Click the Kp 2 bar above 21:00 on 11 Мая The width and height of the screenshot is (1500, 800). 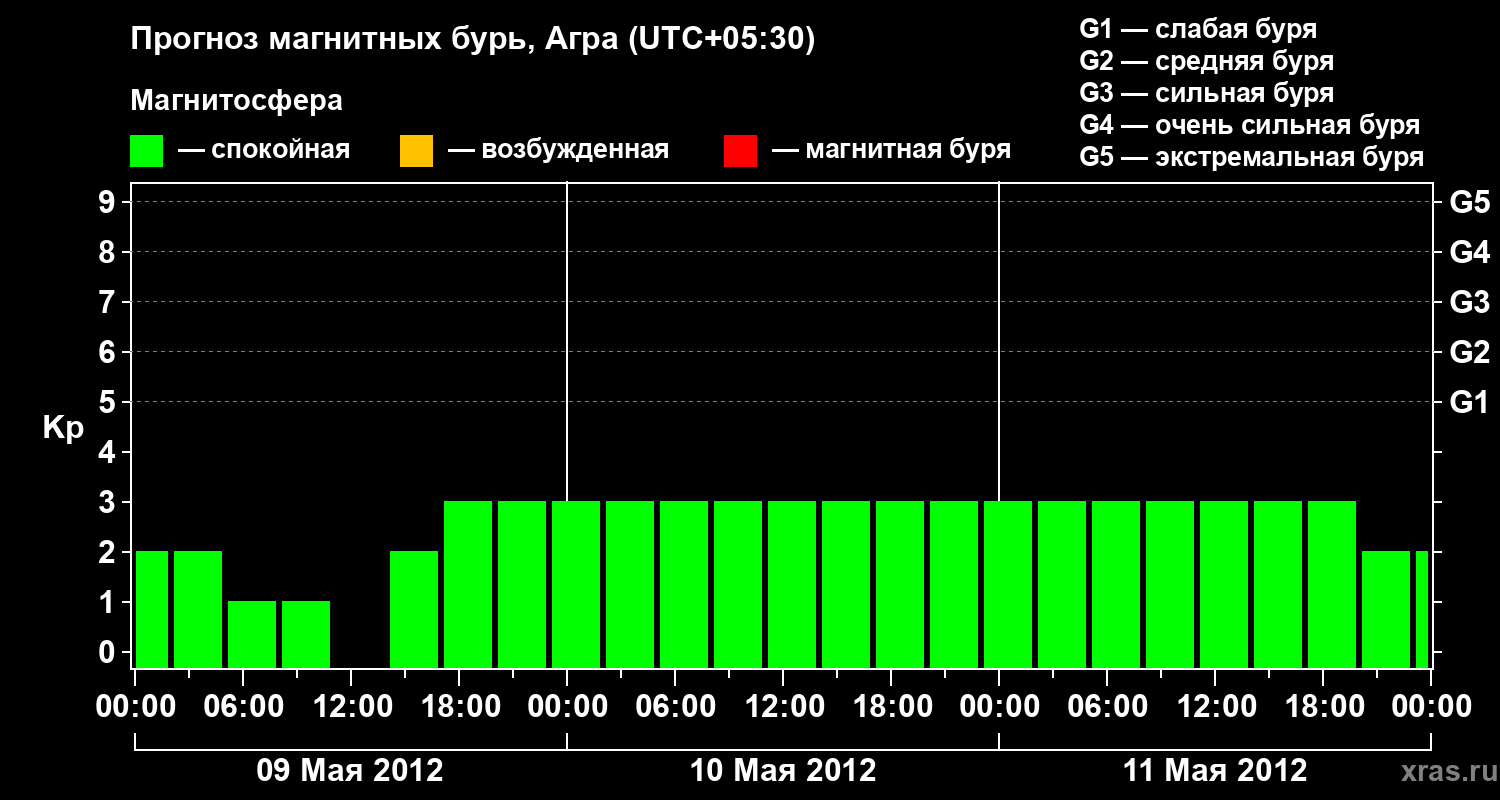point(1386,609)
